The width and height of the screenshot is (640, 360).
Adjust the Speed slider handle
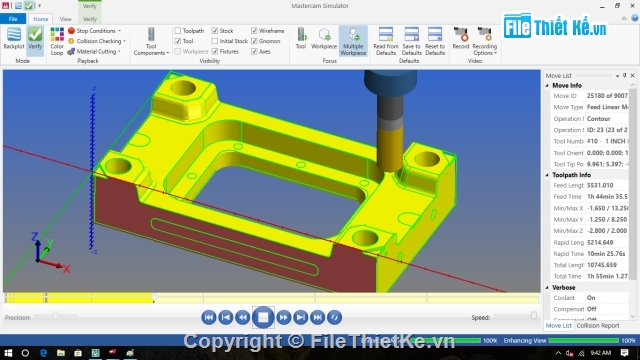point(533,315)
